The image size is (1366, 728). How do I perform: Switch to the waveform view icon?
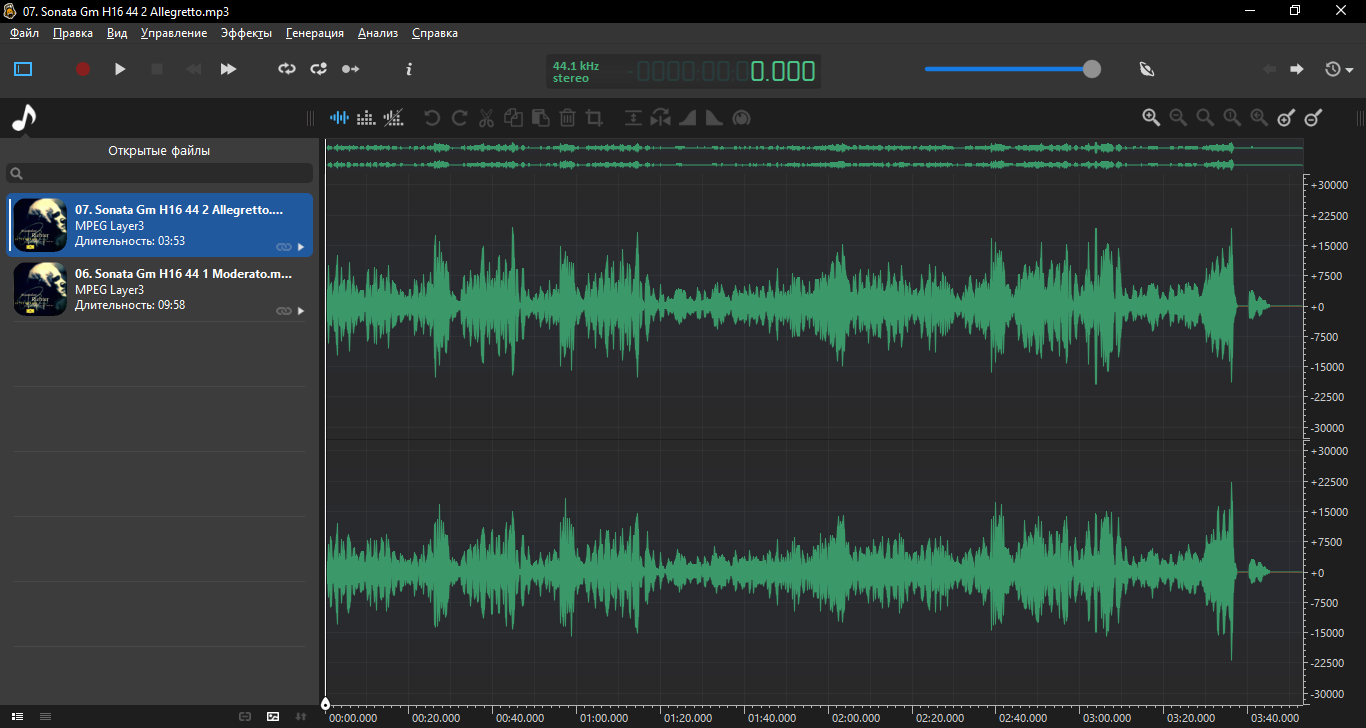click(x=340, y=118)
